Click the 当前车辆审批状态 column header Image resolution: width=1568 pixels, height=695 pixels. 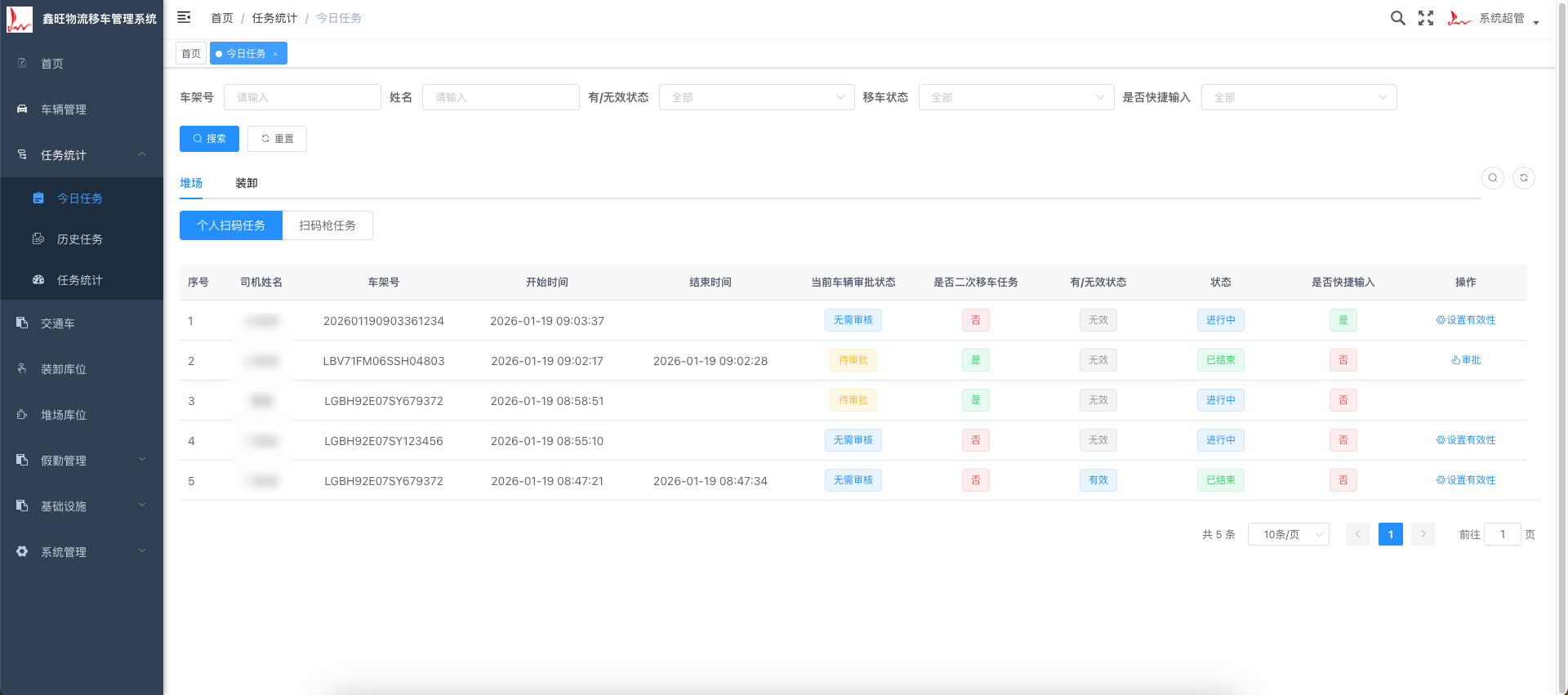(x=853, y=283)
